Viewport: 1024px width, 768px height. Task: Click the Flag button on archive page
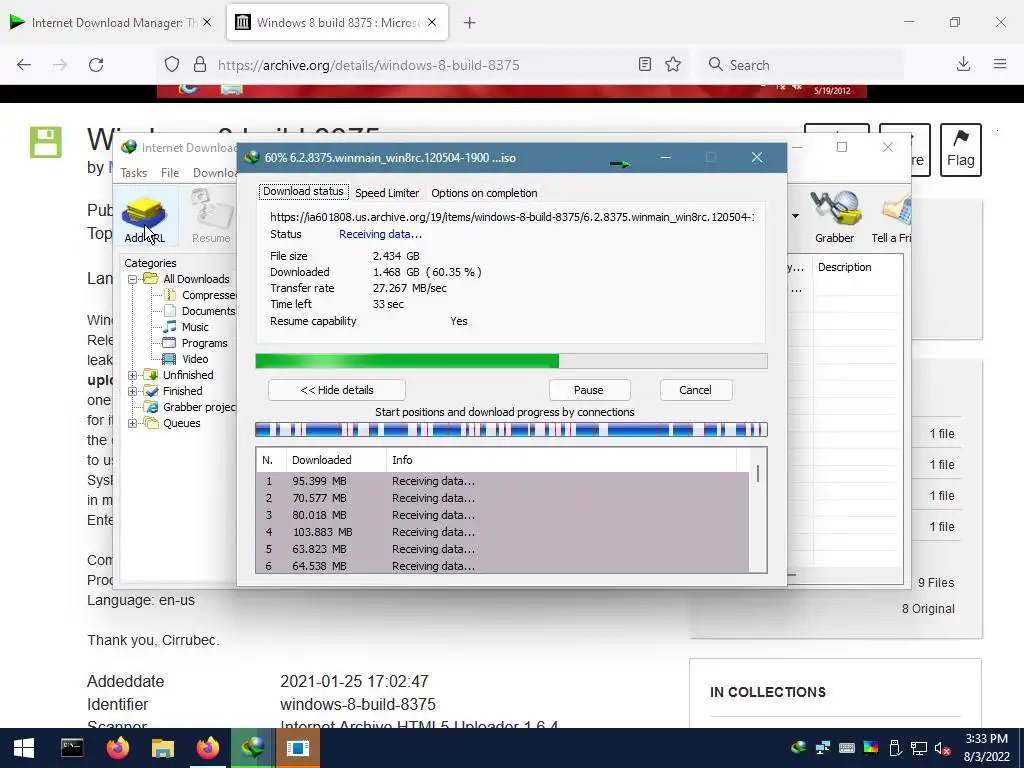961,150
